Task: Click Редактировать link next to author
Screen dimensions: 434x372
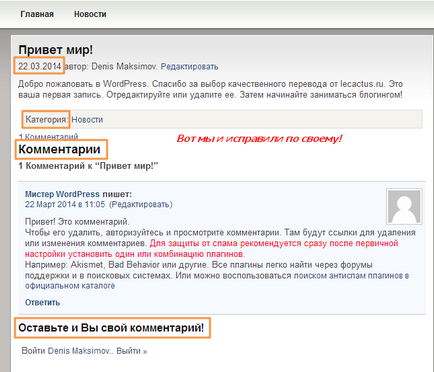Action: 189,67
